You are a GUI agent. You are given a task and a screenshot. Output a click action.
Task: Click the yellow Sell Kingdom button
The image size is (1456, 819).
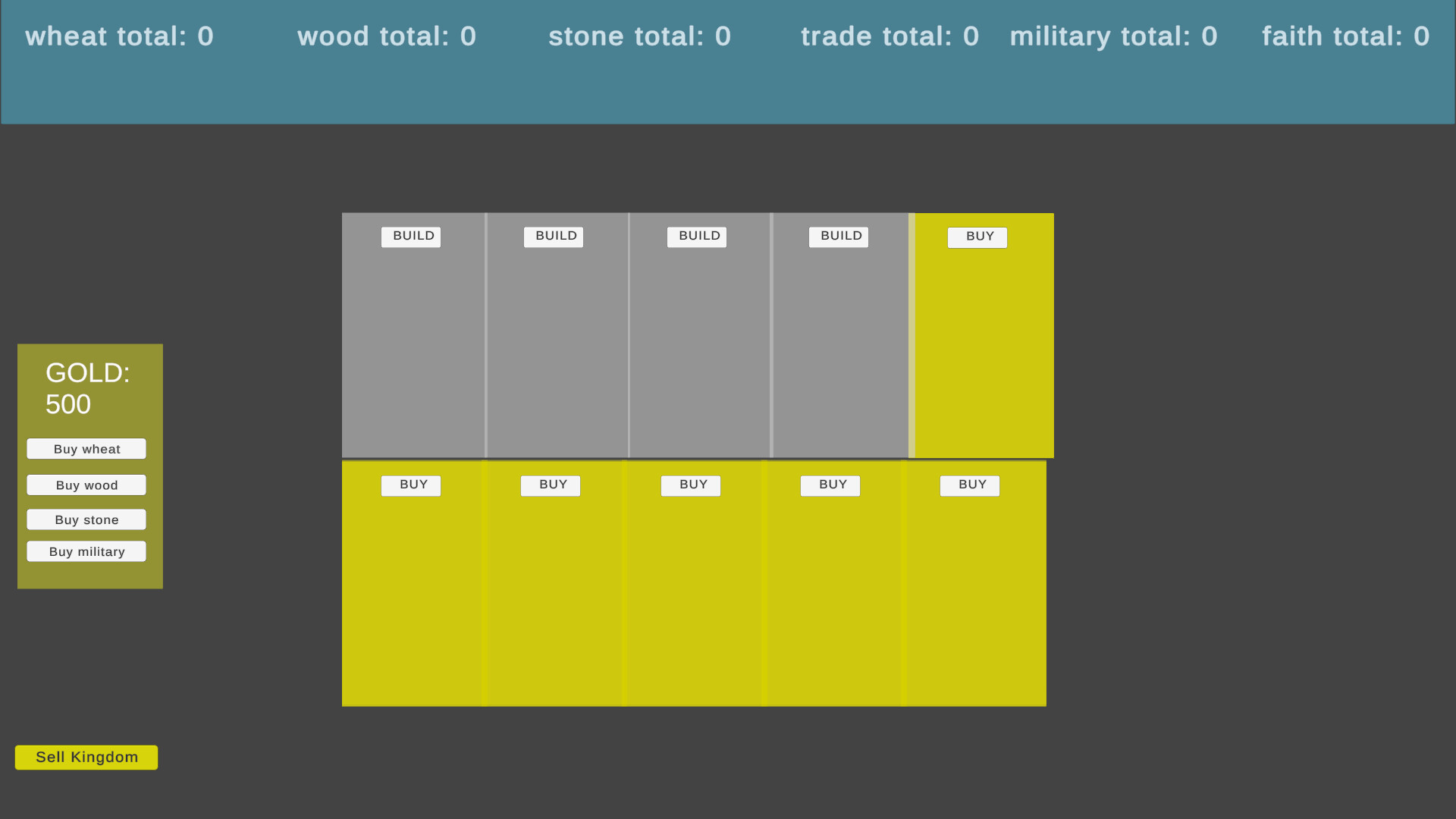[x=86, y=757]
